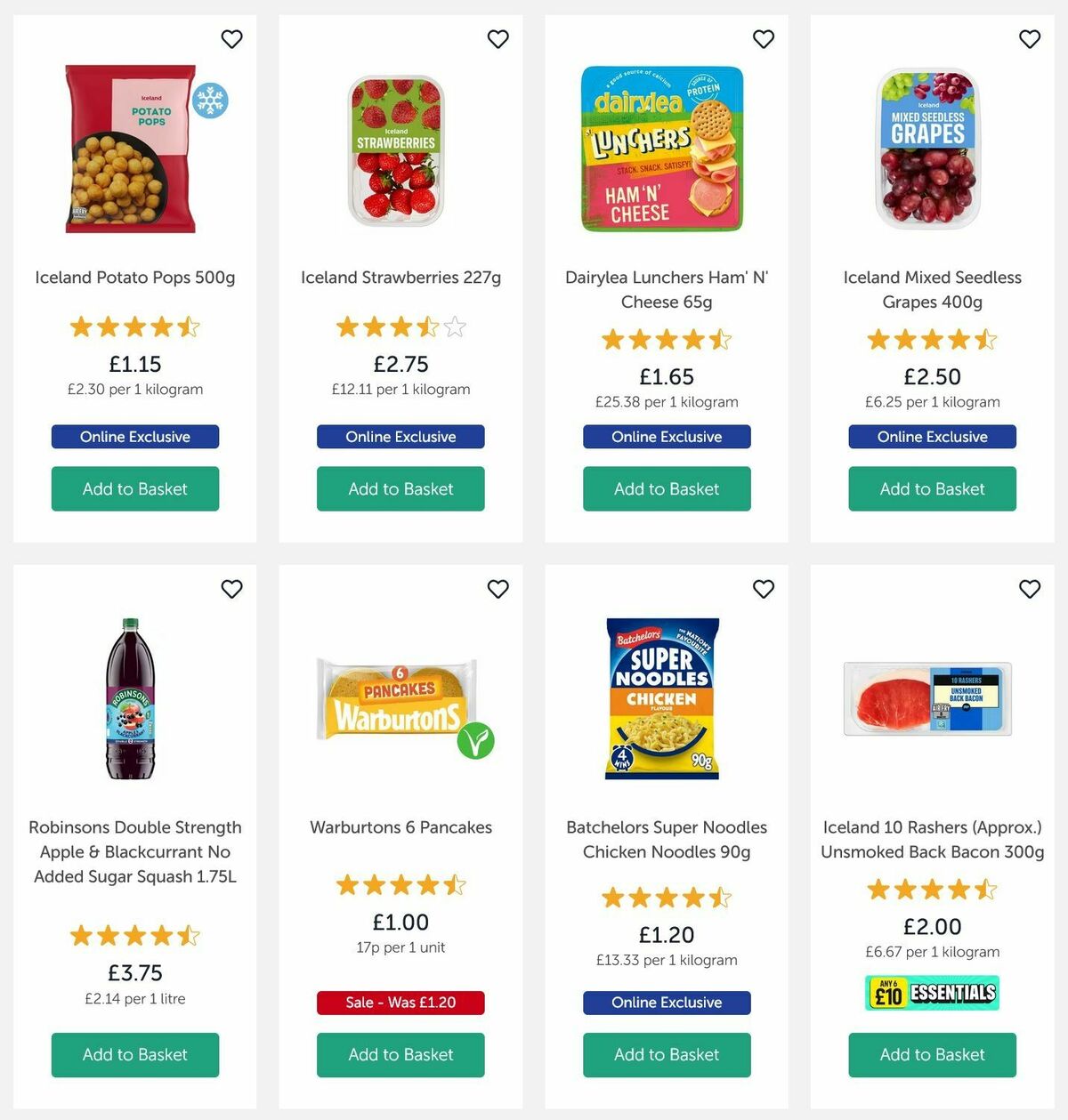
Task: Add Warburtons 6 Pancakes to basket
Action: (x=400, y=1055)
